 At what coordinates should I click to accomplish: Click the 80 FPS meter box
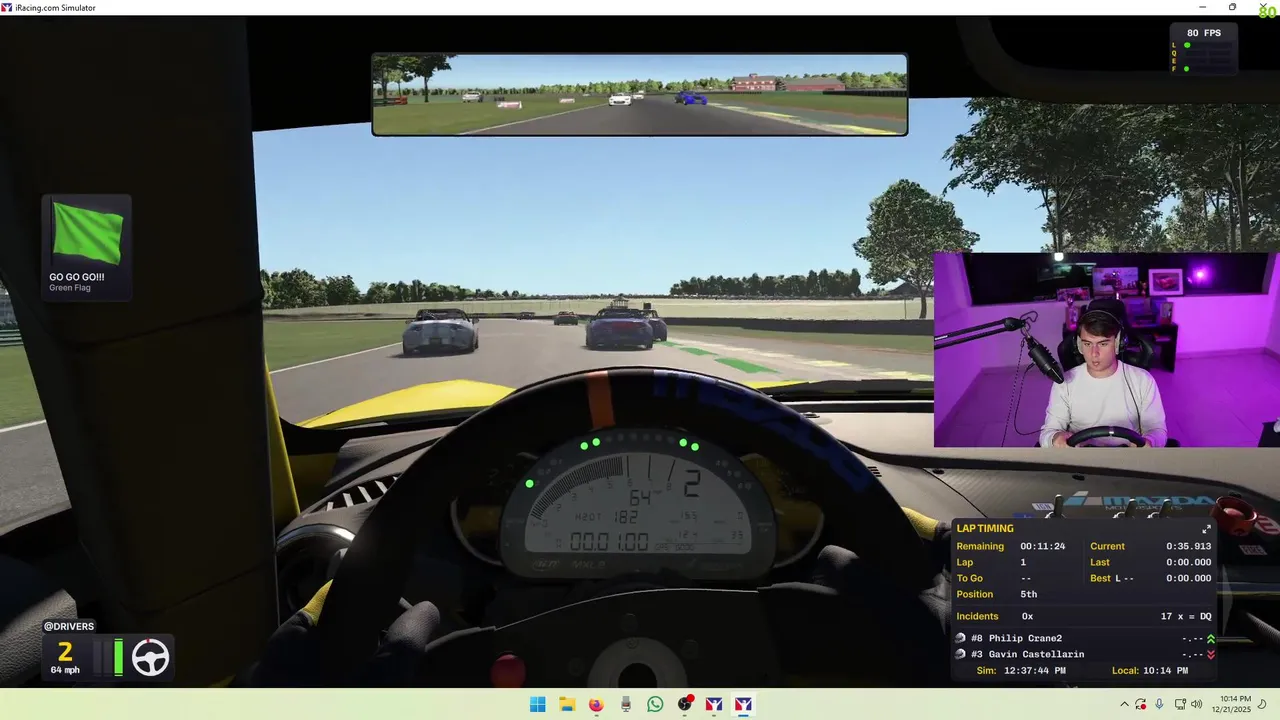(x=1203, y=48)
